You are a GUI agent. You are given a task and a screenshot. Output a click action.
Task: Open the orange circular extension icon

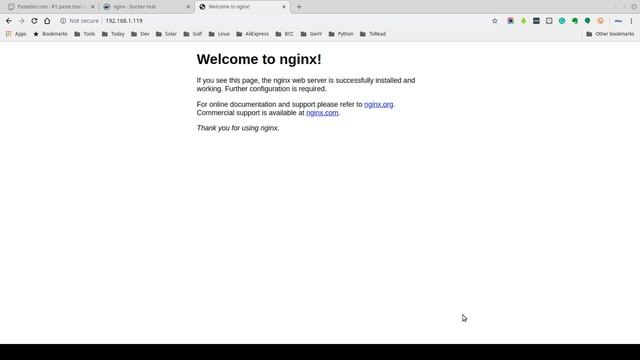(600, 21)
